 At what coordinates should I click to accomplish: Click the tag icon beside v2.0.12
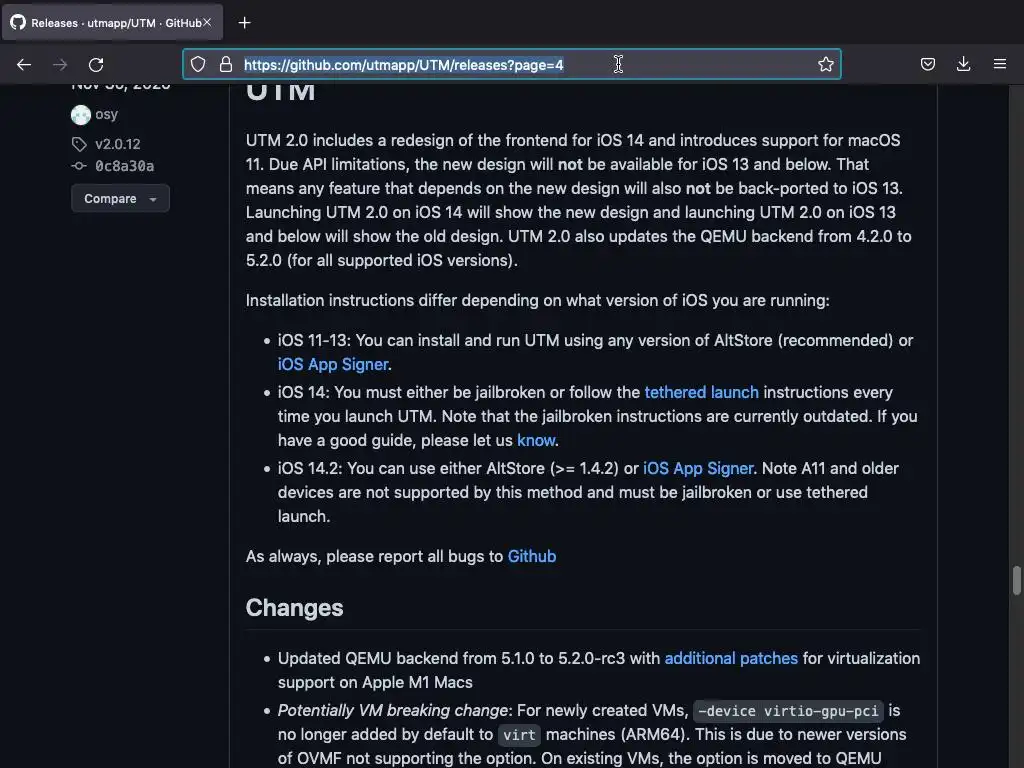(x=79, y=144)
